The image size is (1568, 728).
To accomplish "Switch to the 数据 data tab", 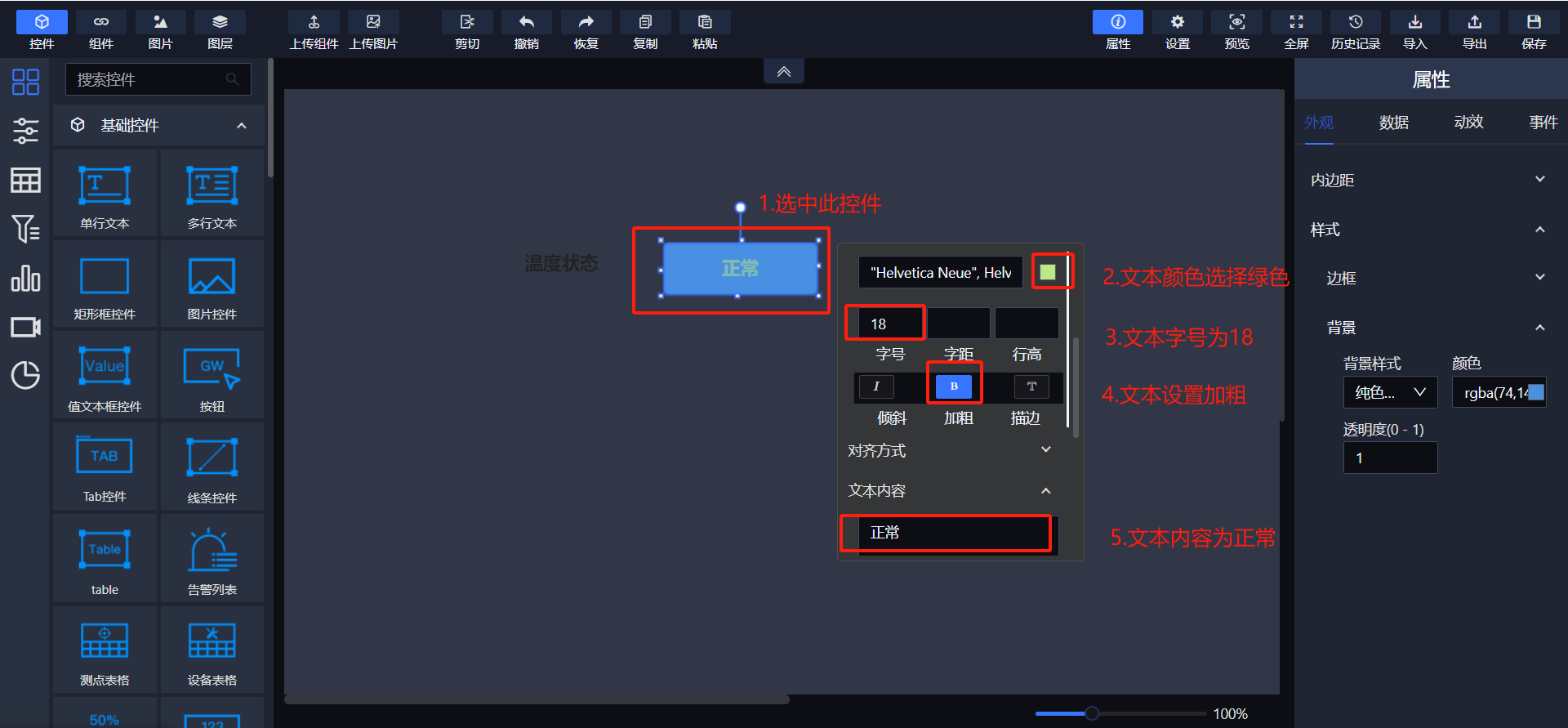I will [1394, 123].
